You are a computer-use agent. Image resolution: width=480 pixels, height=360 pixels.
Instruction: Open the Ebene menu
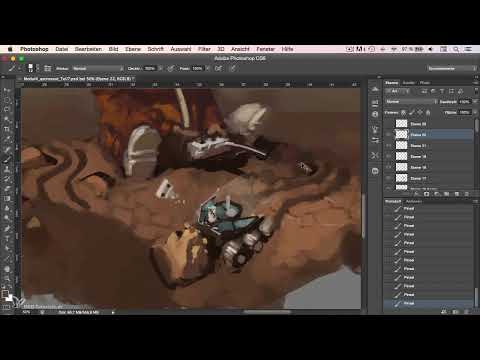tap(133, 49)
